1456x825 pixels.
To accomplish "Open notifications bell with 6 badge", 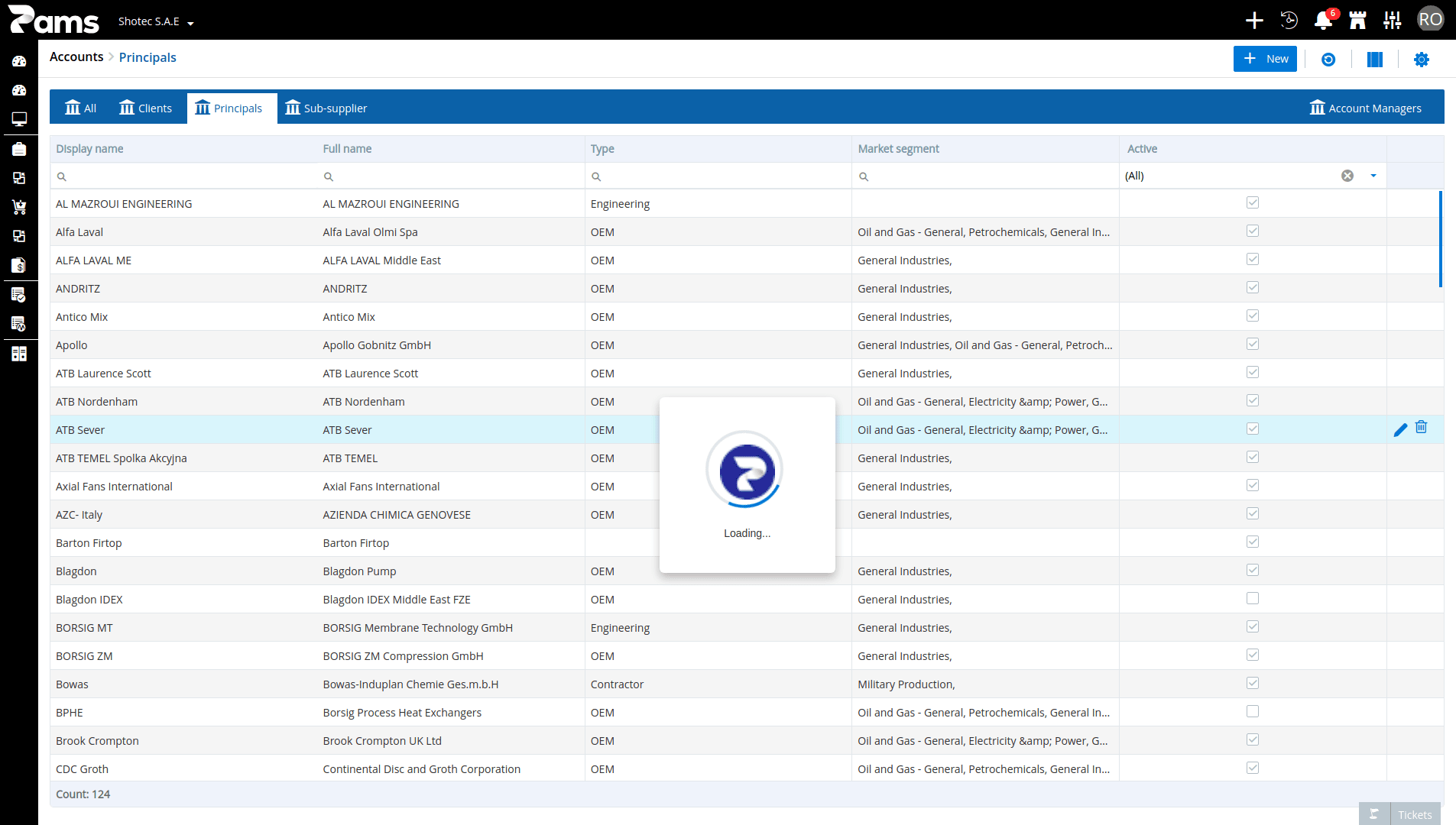I will point(1323,20).
